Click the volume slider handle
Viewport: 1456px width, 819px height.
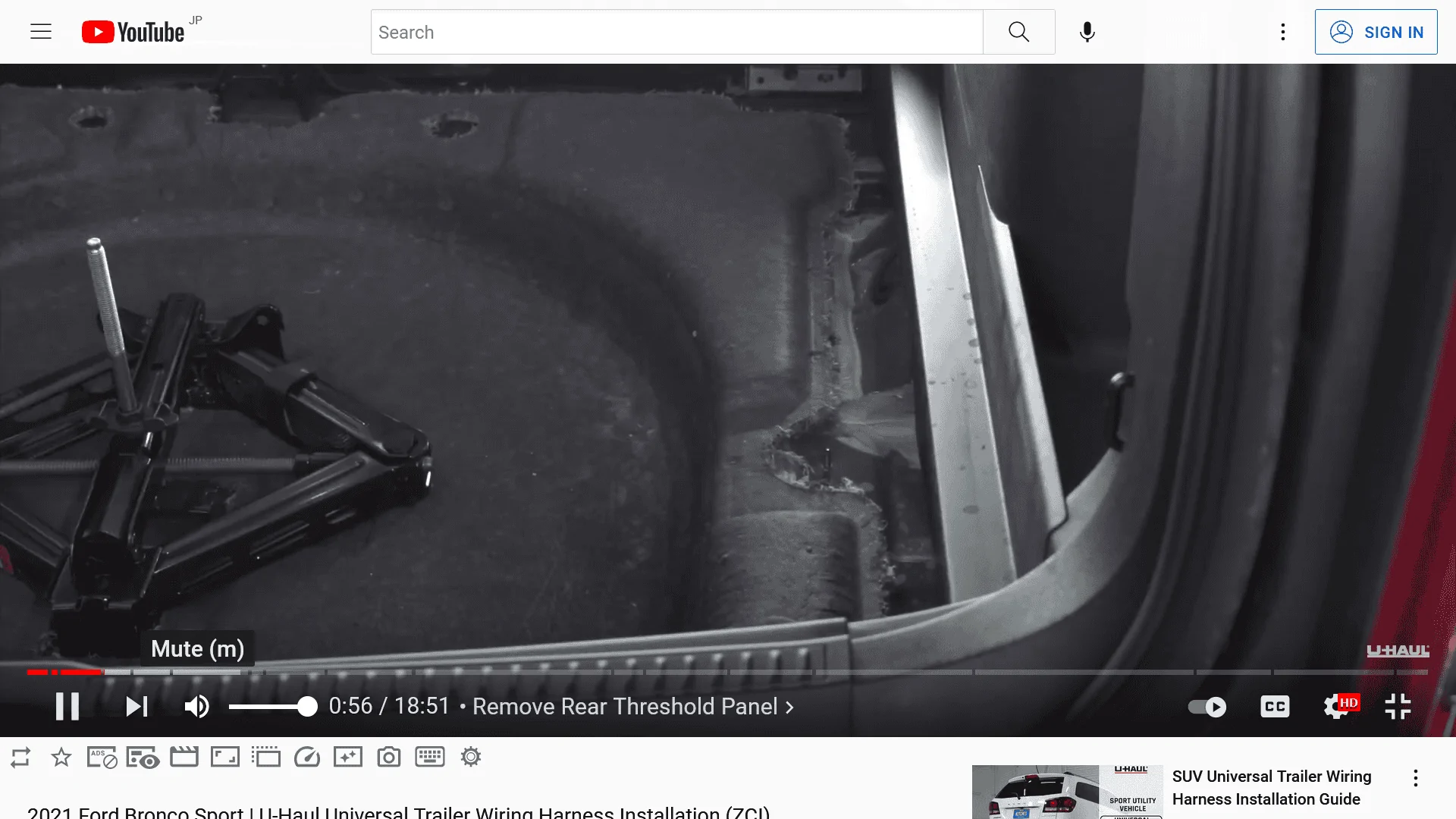point(307,707)
